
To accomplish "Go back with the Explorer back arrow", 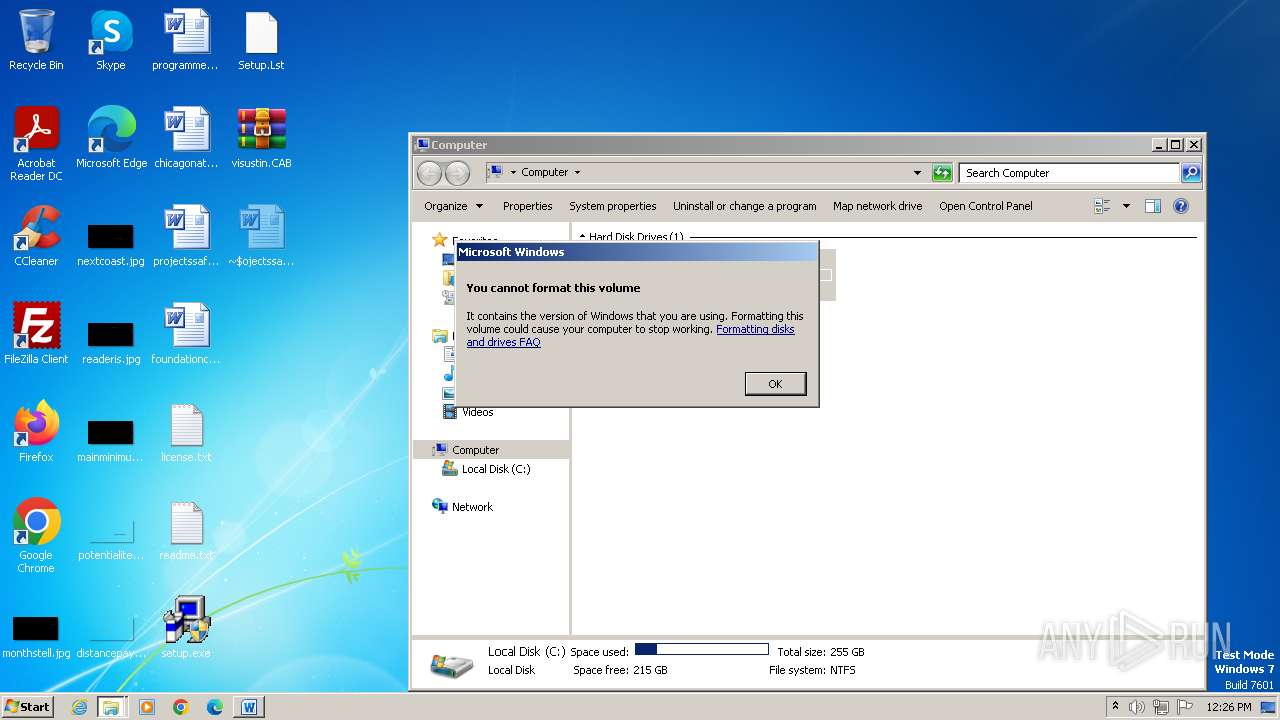I will 430,173.
